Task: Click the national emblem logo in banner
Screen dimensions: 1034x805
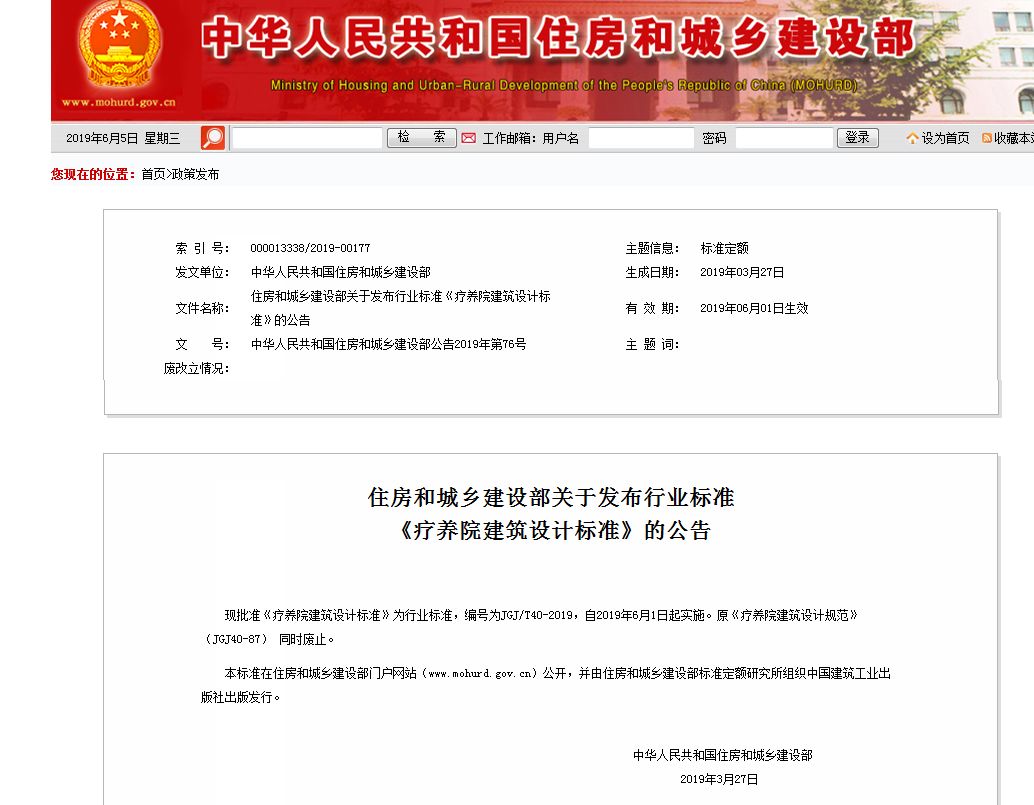Action: click(119, 46)
